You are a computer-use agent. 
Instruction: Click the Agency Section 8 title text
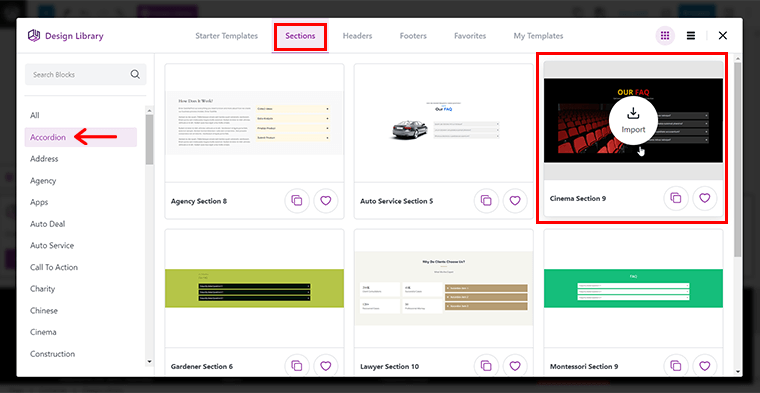click(x=199, y=201)
